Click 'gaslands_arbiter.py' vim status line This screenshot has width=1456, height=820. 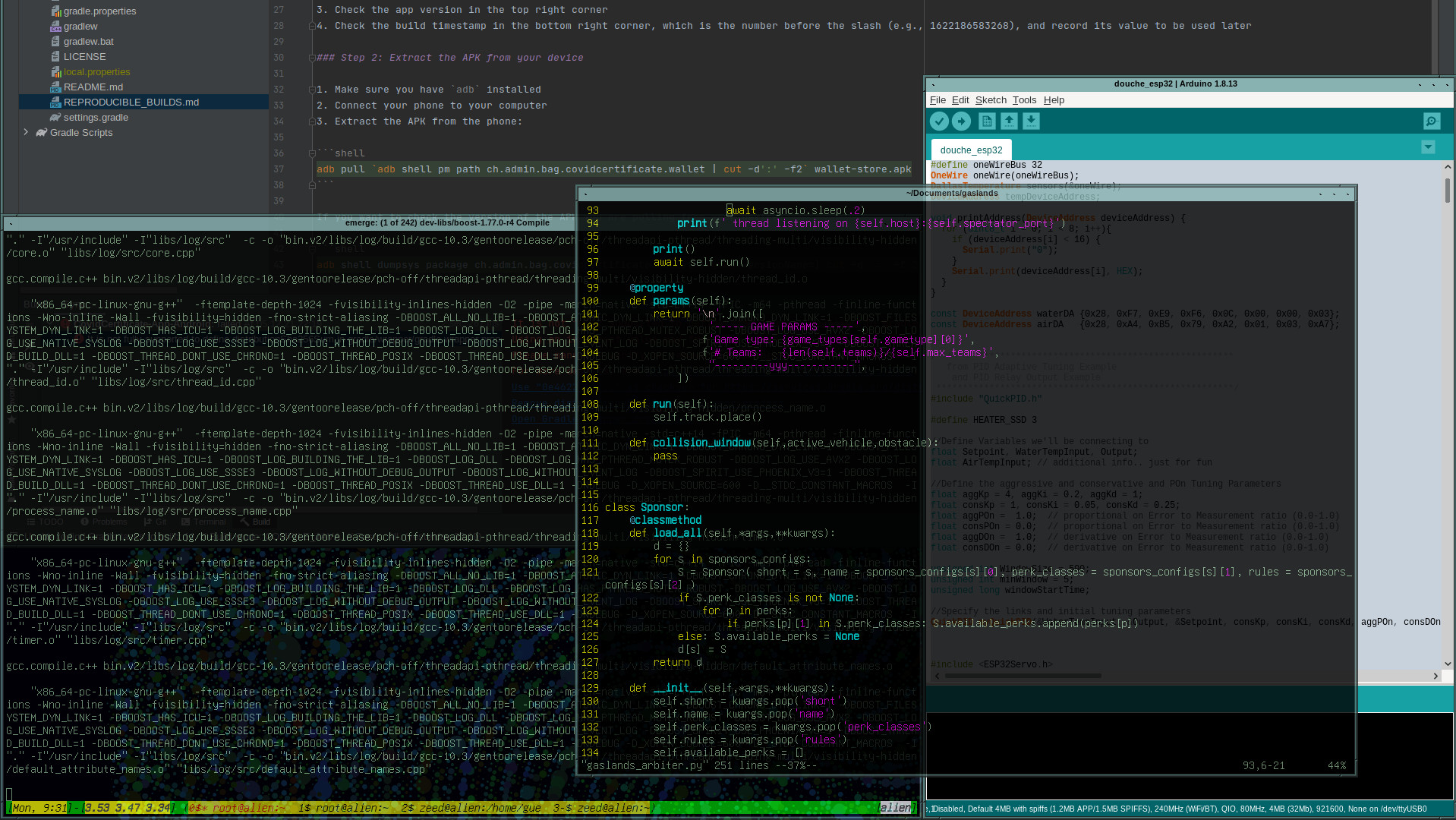(701, 765)
